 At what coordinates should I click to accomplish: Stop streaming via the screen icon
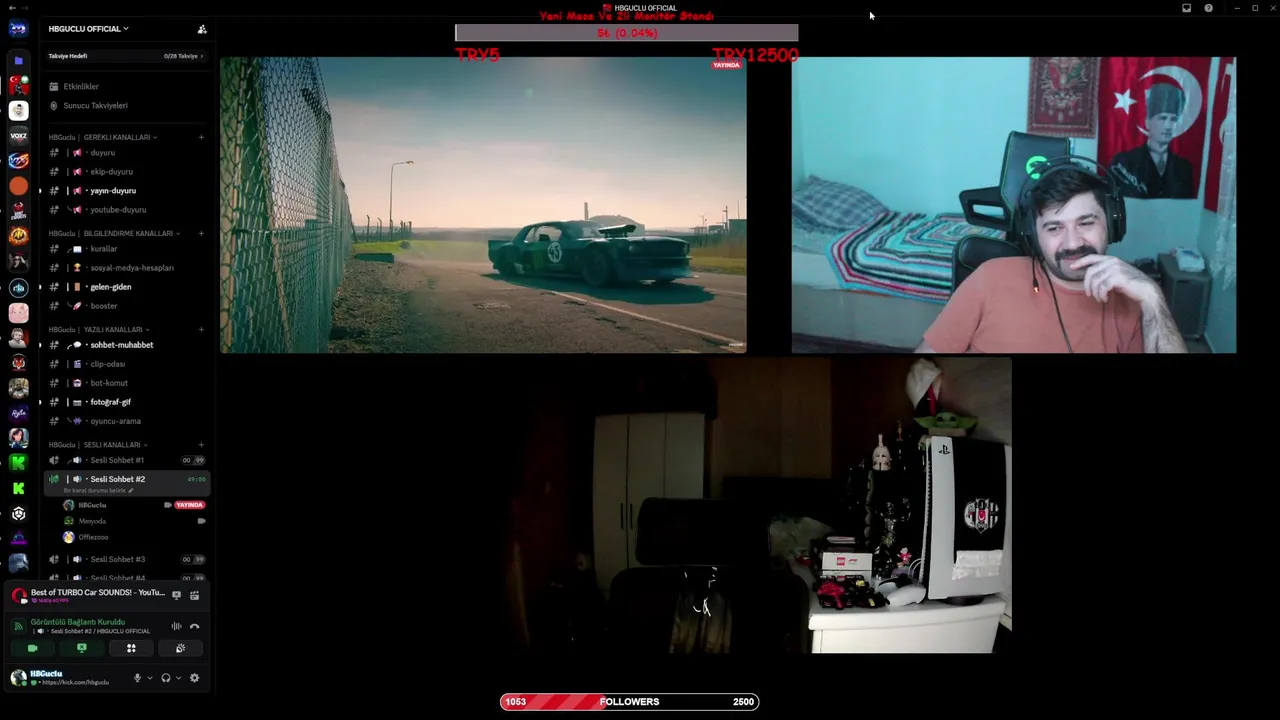(x=176, y=595)
